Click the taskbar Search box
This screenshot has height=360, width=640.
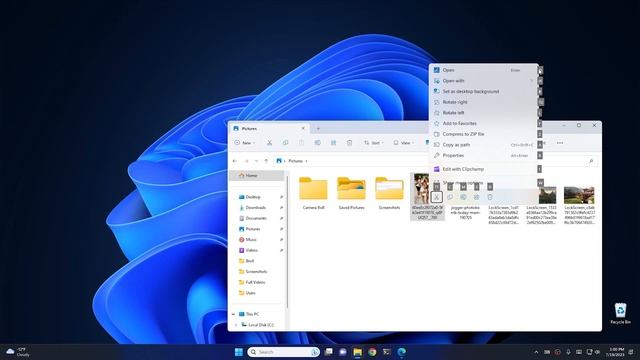tap(283, 352)
